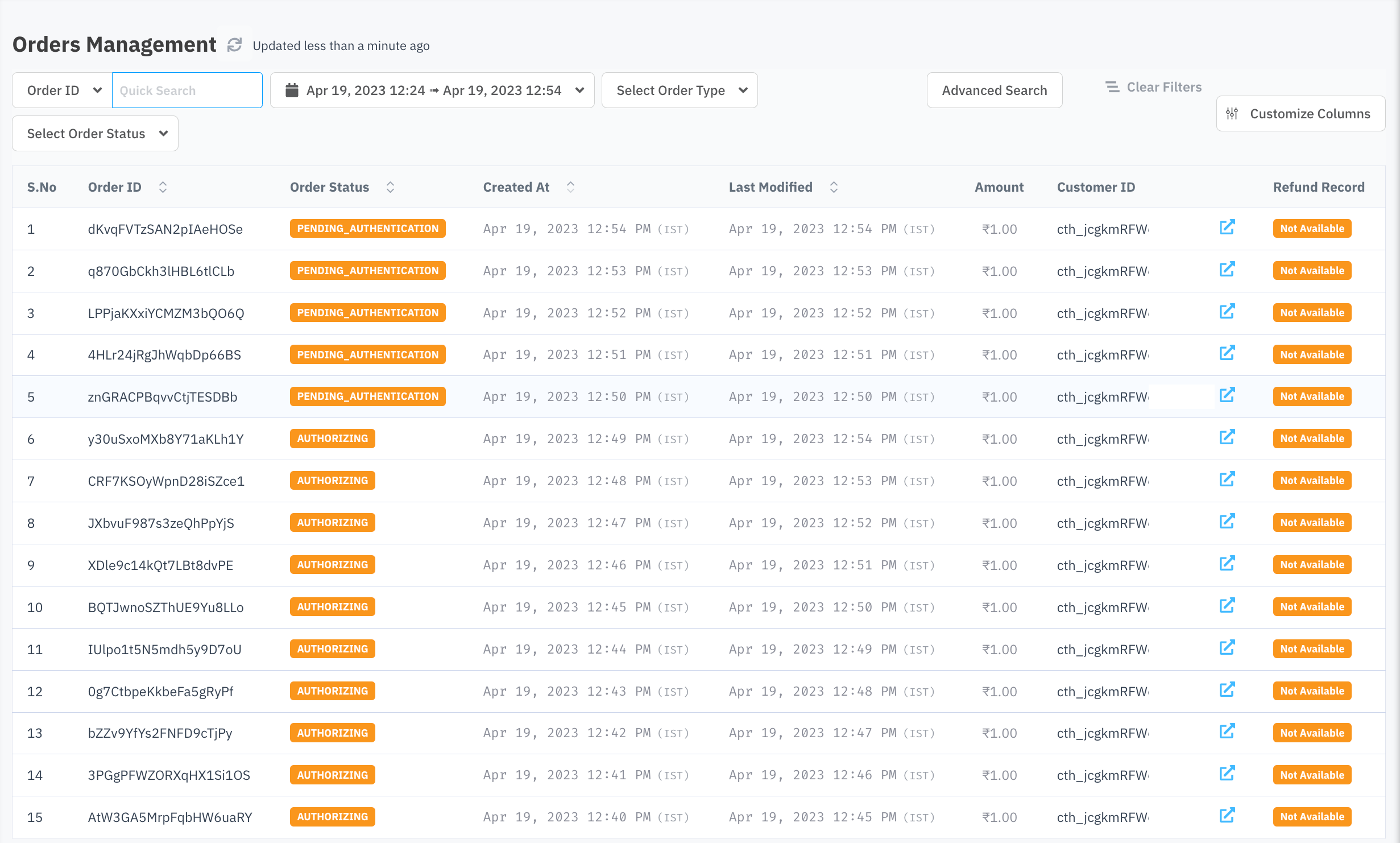Click the Advanced Search button
Viewport: 1400px width, 843px height.
994,90
